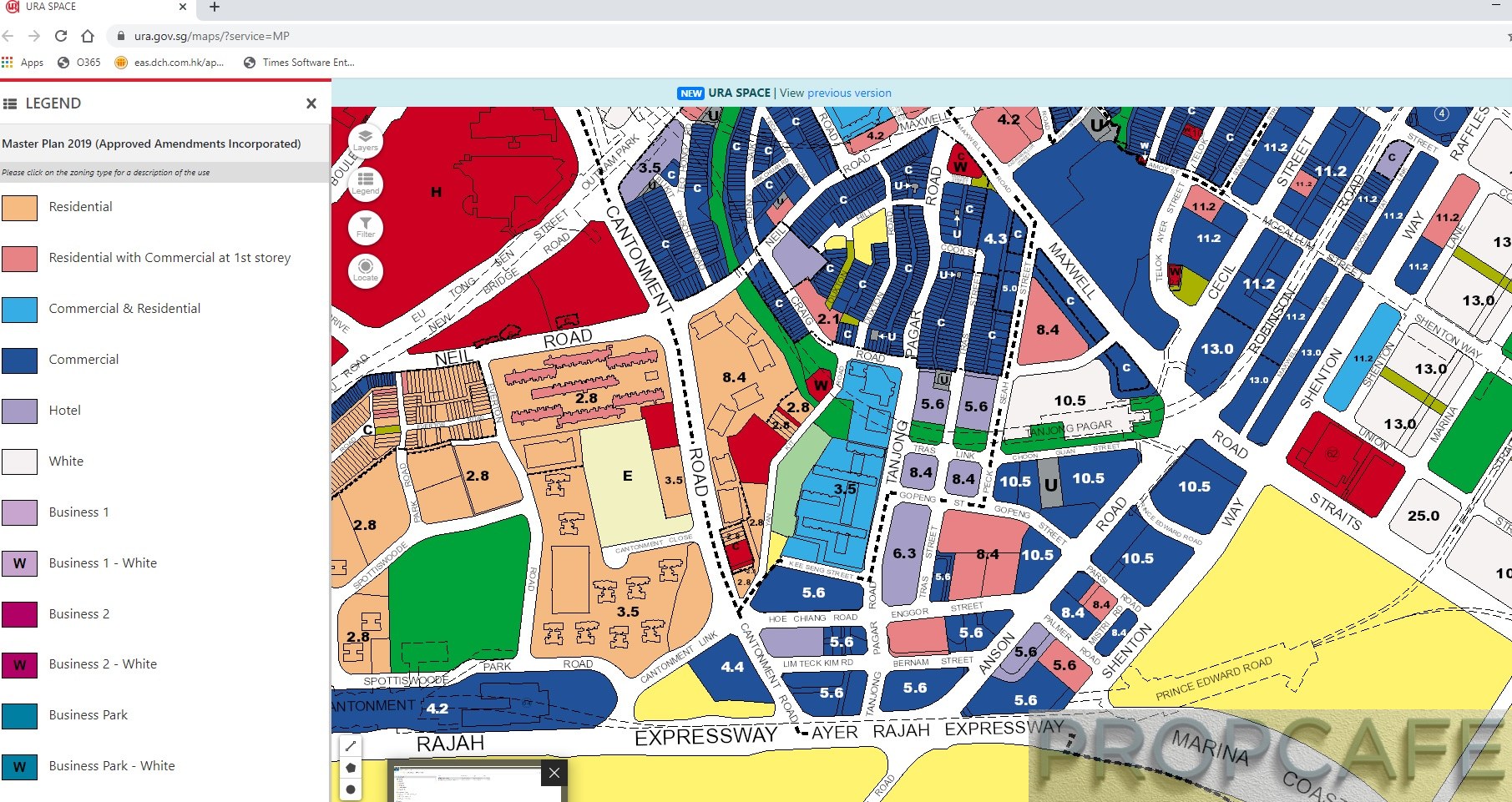The width and height of the screenshot is (1512, 802).
Task: Reload the page with browser refresh
Action: (x=61, y=36)
